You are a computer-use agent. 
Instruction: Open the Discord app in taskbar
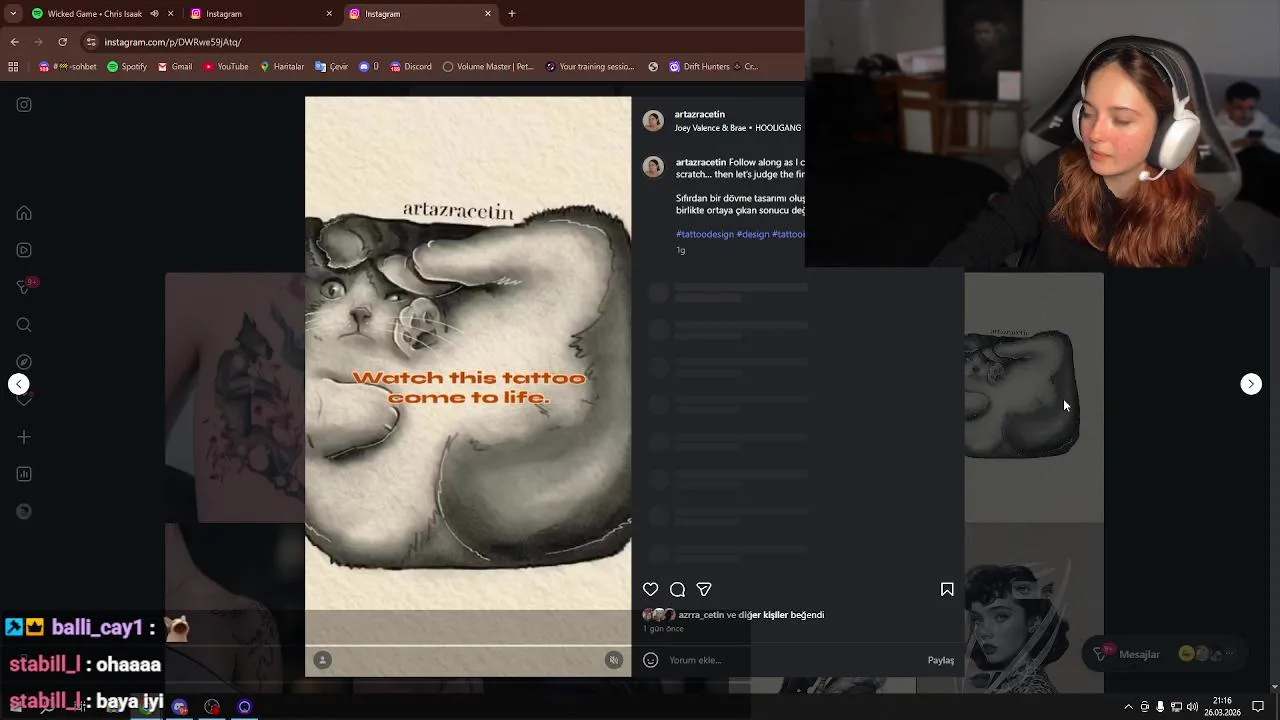click(x=180, y=707)
